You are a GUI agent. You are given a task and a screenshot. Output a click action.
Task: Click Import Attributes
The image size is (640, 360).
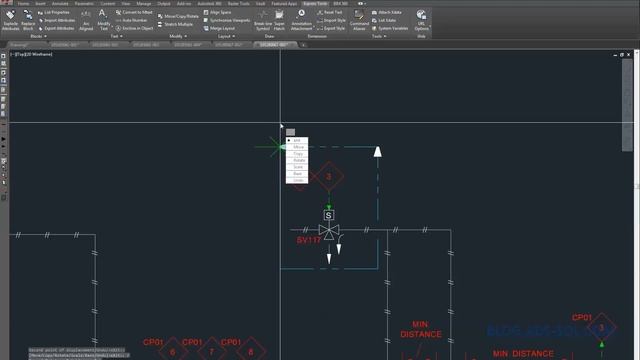[56, 20]
